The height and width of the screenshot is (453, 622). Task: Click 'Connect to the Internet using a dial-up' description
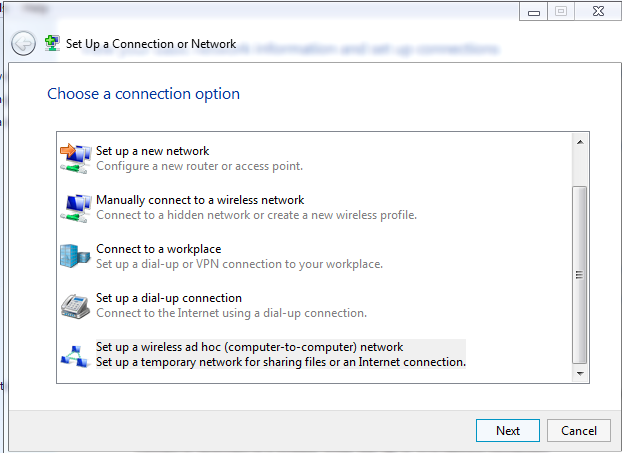pyautogui.click(x=231, y=313)
